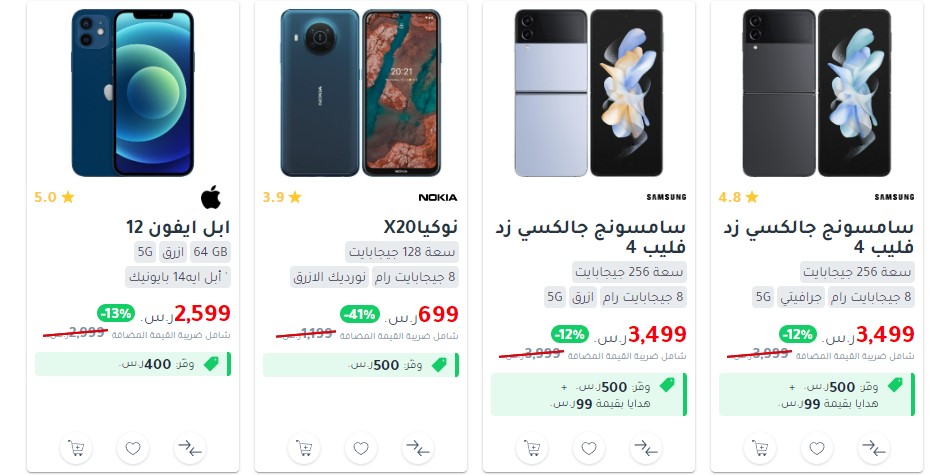Open the graphite Galaxy Z Flip 4 image
Viewport: 942px width, 475px height.
[x=817, y=92]
